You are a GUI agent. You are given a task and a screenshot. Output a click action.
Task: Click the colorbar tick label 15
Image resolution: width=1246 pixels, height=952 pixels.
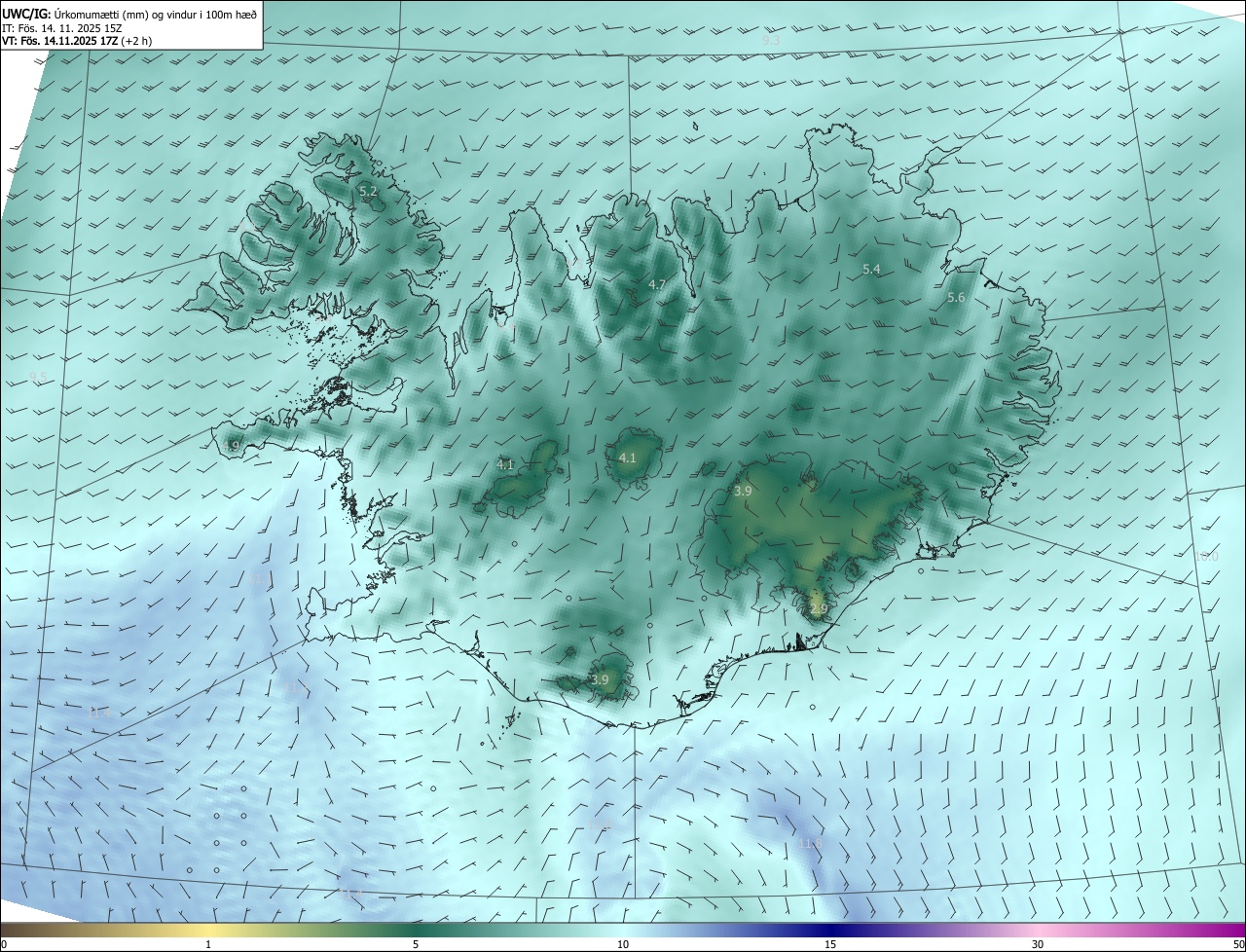click(x=830, y=944)
